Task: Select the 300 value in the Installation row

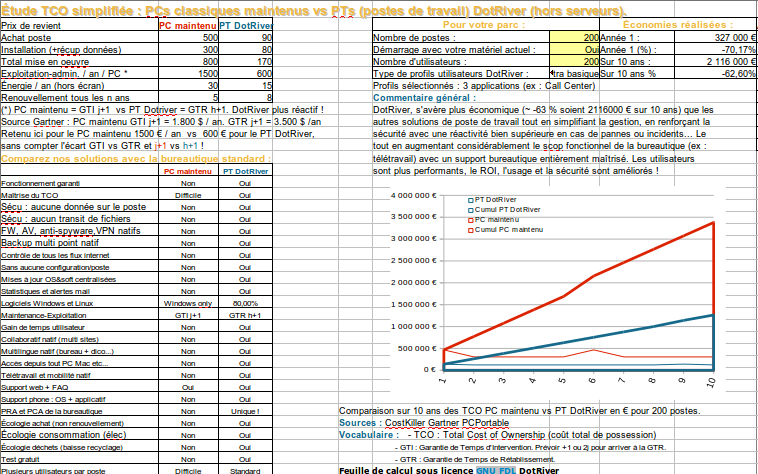Action: (x=189, y=49)
